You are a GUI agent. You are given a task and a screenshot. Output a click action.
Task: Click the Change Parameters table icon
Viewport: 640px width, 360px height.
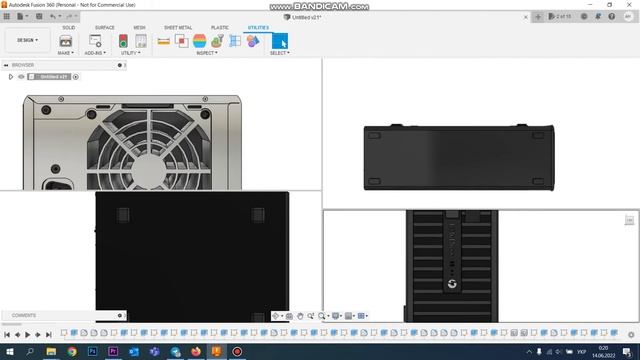pos(141,41)
